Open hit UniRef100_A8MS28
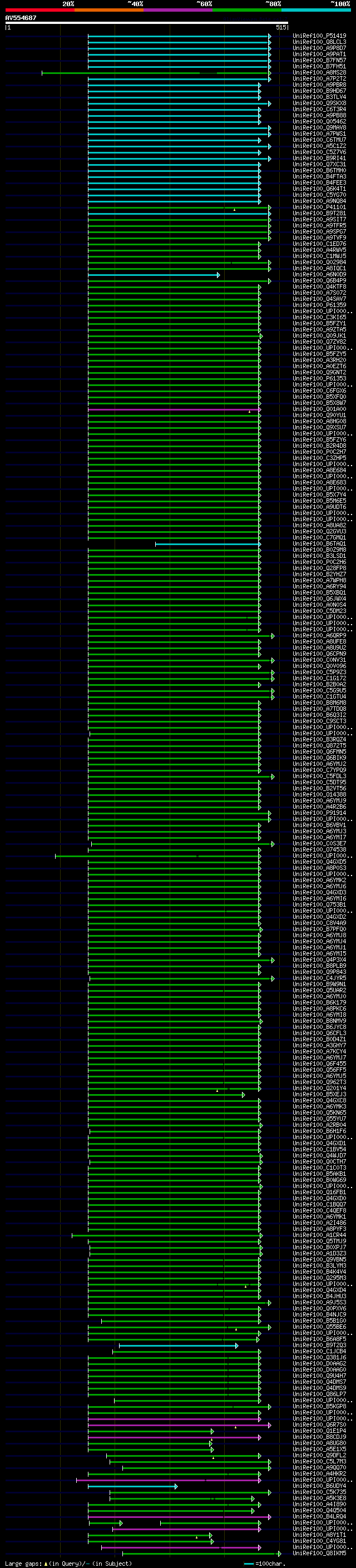Viewport: 356px width, 1568px height. (319, 72)
